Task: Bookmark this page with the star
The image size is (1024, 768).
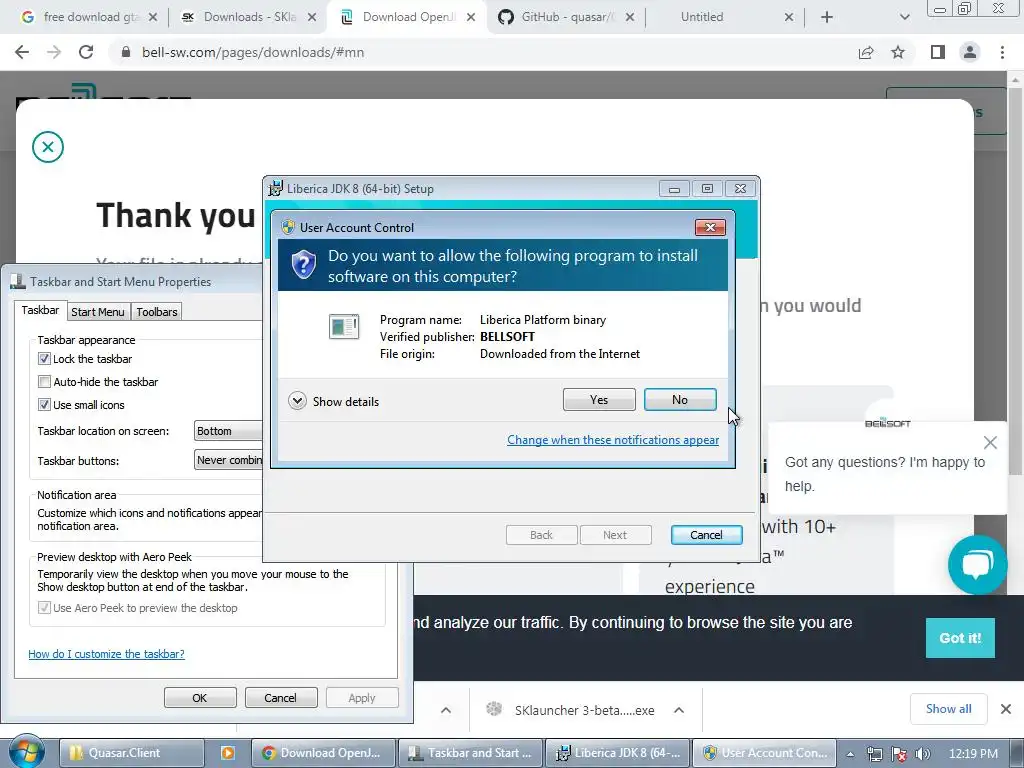Action: pos(898,52)
